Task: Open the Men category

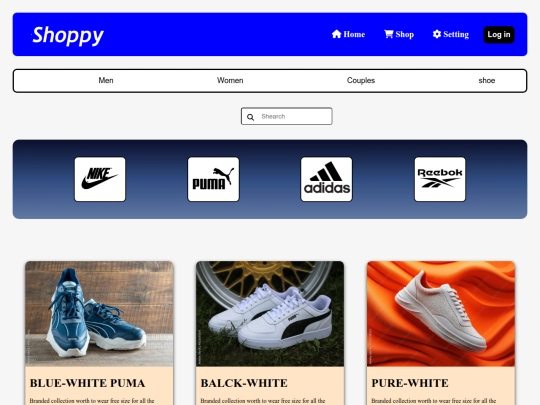Action: (106, 80)
